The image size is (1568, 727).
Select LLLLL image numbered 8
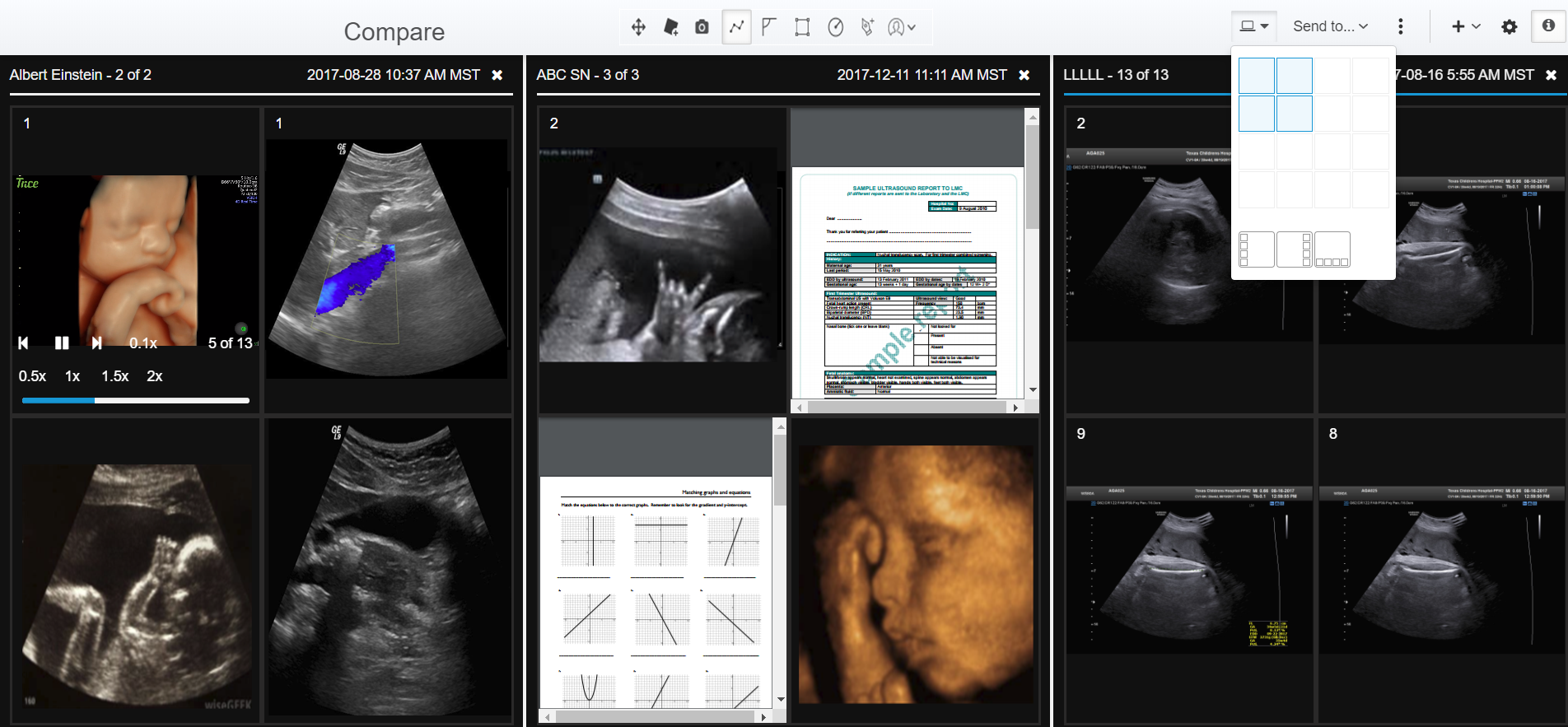1442,571
